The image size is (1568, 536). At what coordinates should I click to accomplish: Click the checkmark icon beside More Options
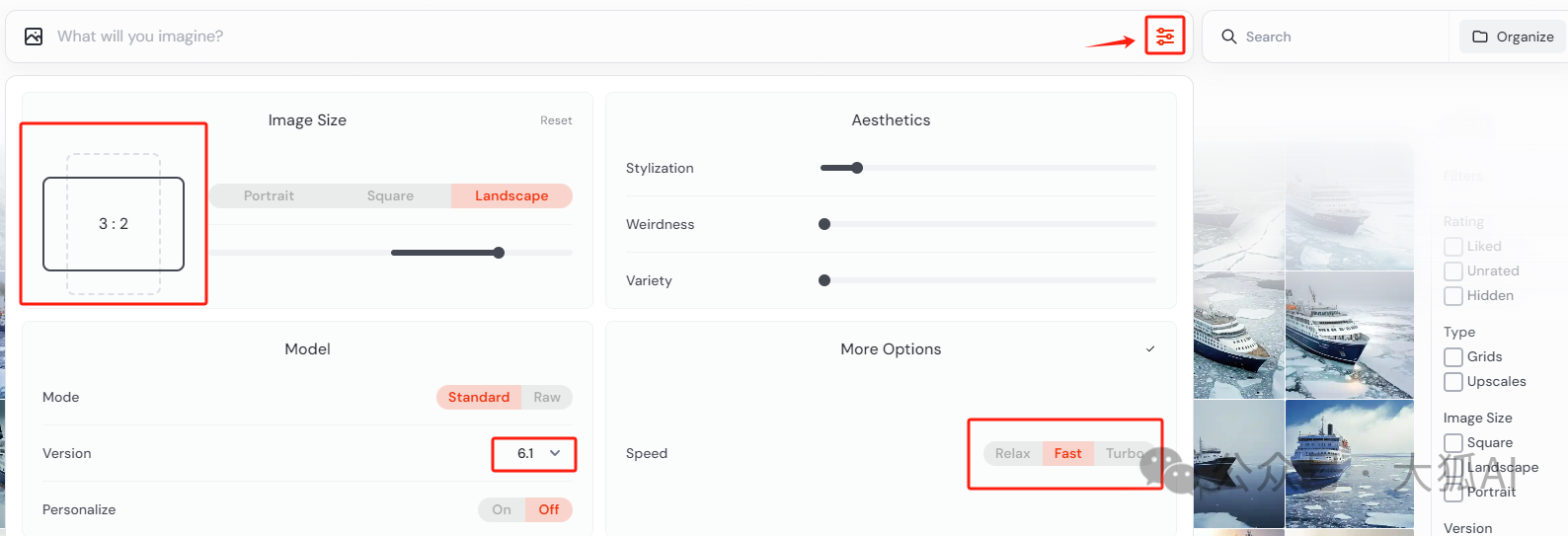click(x=1150, y=349)
